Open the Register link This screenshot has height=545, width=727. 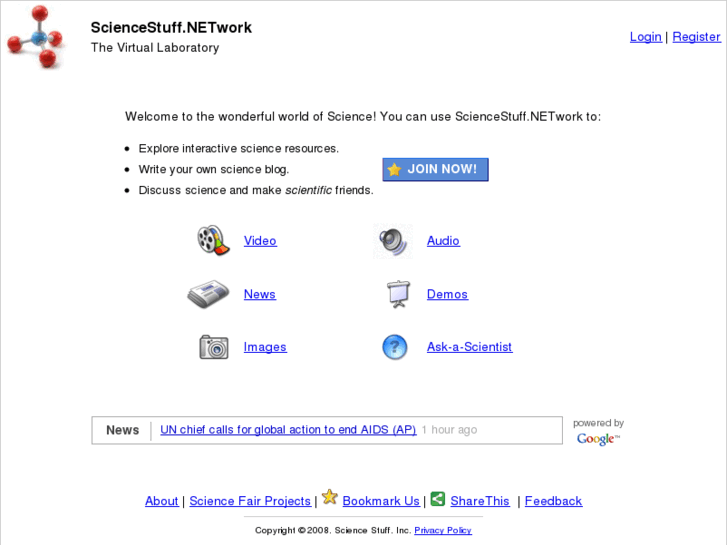point(696,37)
